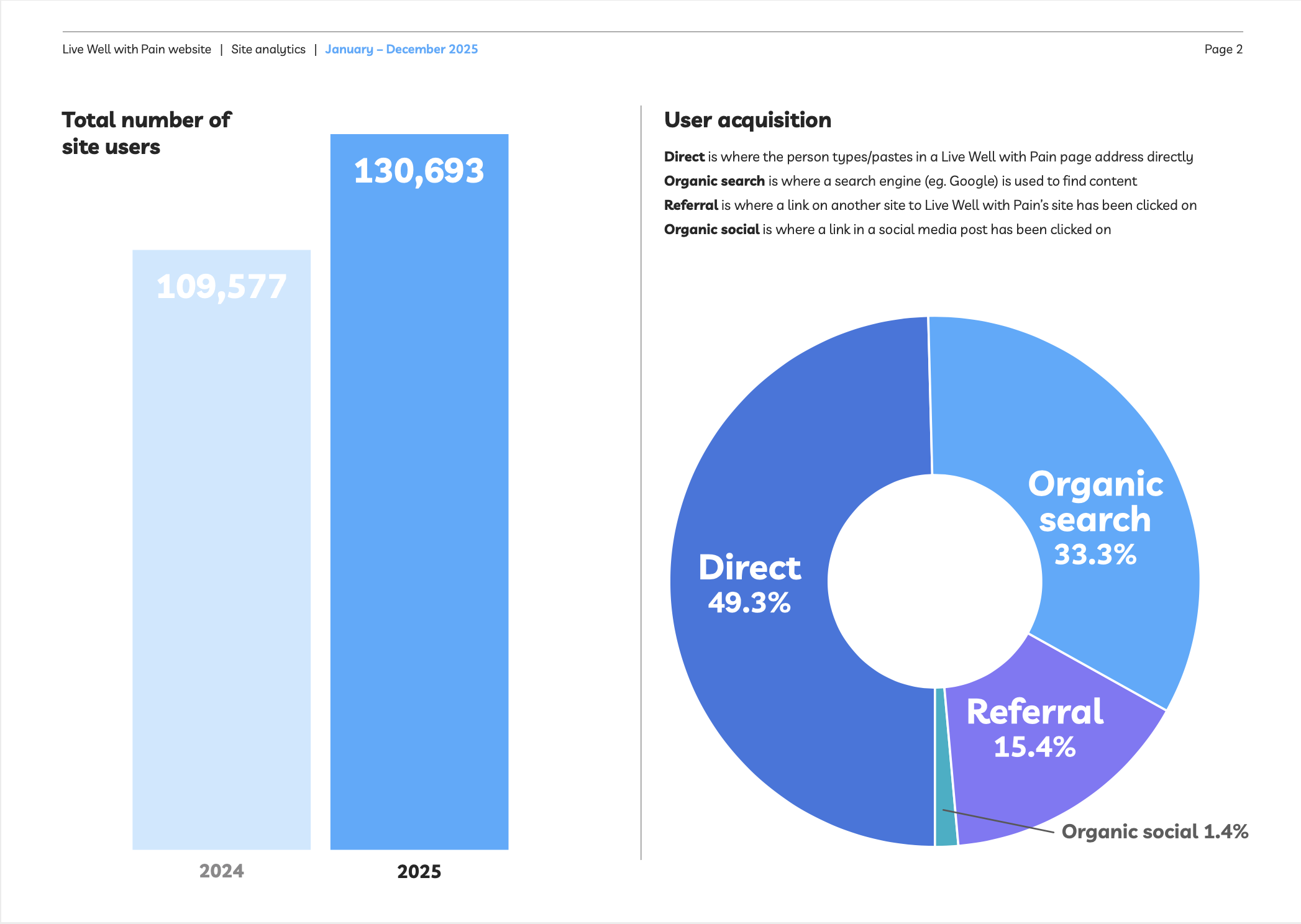Click the Live Well with Pain website header
This screenshot has height=924, width=1301.
tap(137, 49)
